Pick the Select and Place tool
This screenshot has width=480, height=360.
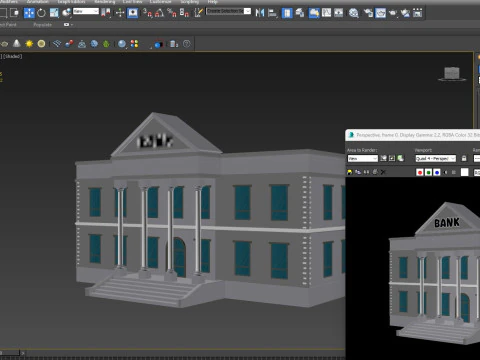pos(67,13)
